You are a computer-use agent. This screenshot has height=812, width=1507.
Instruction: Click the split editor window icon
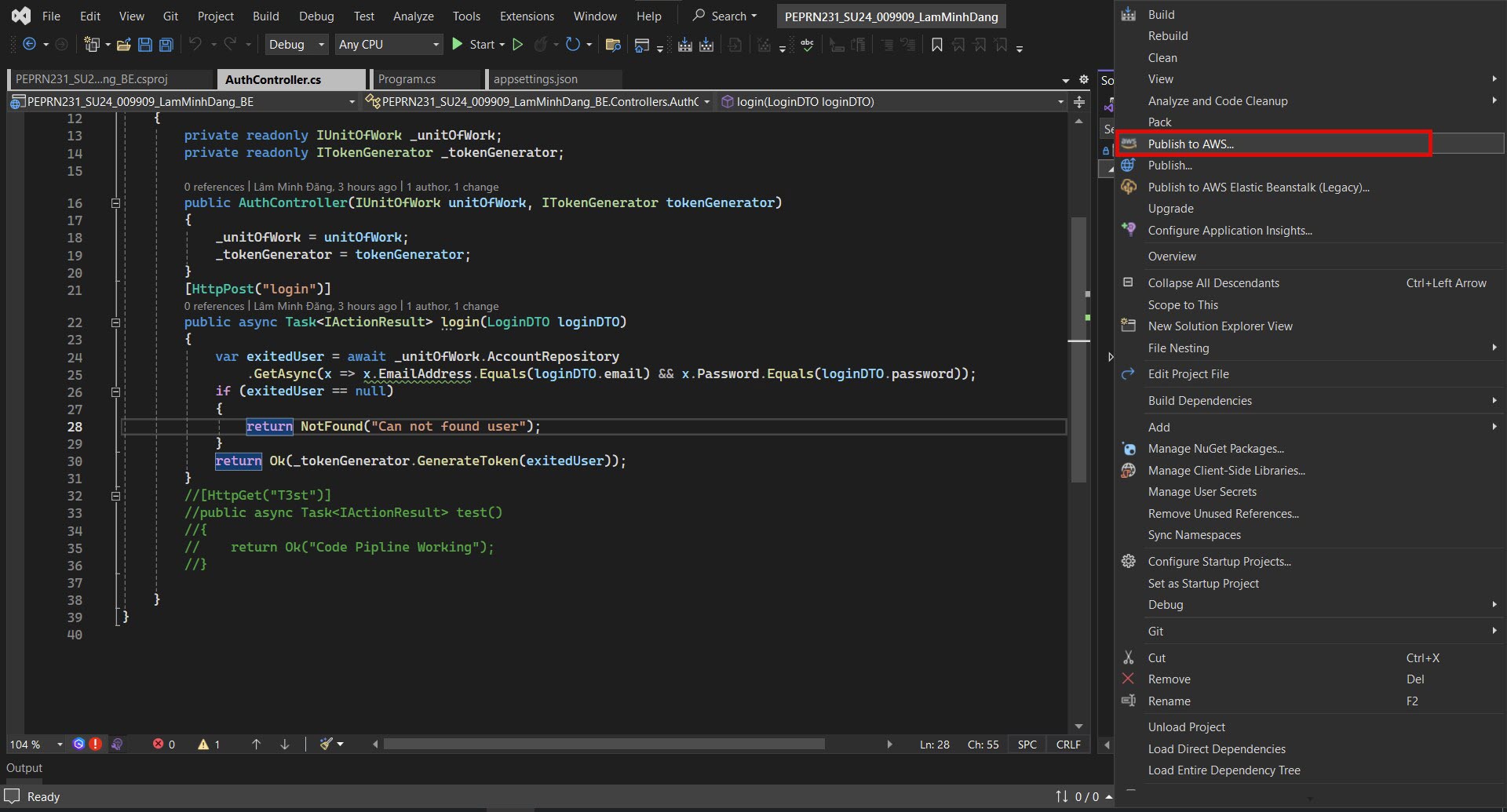point(1079,102)
